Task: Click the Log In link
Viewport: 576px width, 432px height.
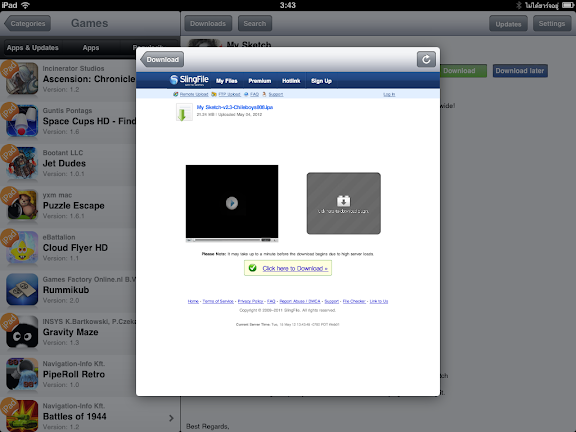Action: (389, 94)
